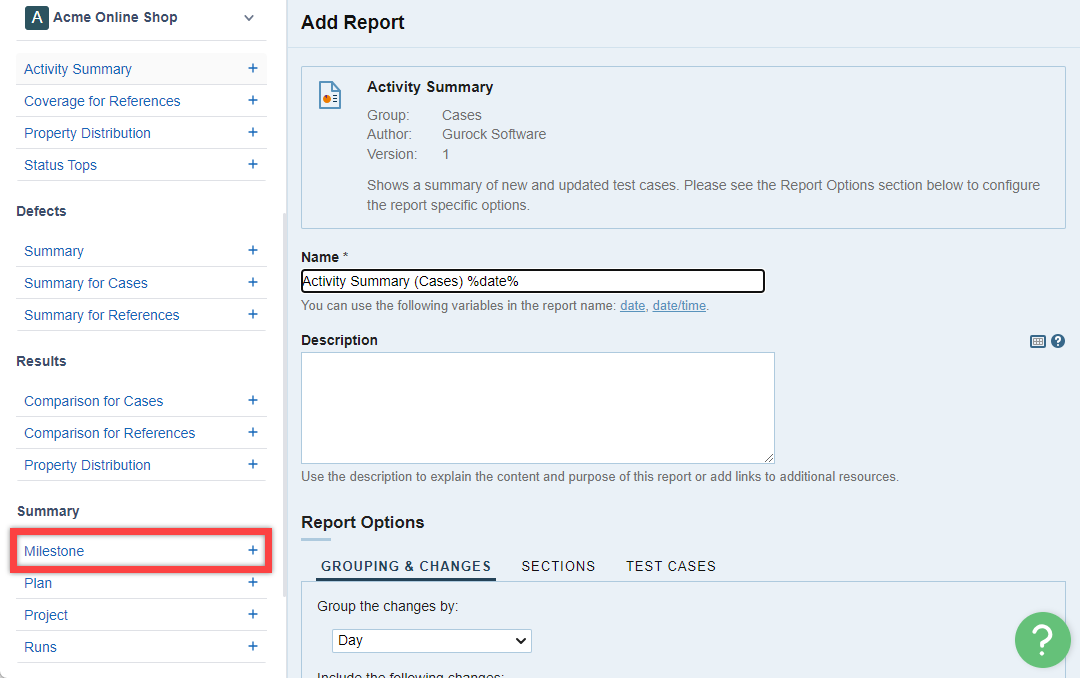The width and height of the screenshot is (1080, 678).
Task: Click the plus icon next to Comparison for Cases
Action: [252, 401]
